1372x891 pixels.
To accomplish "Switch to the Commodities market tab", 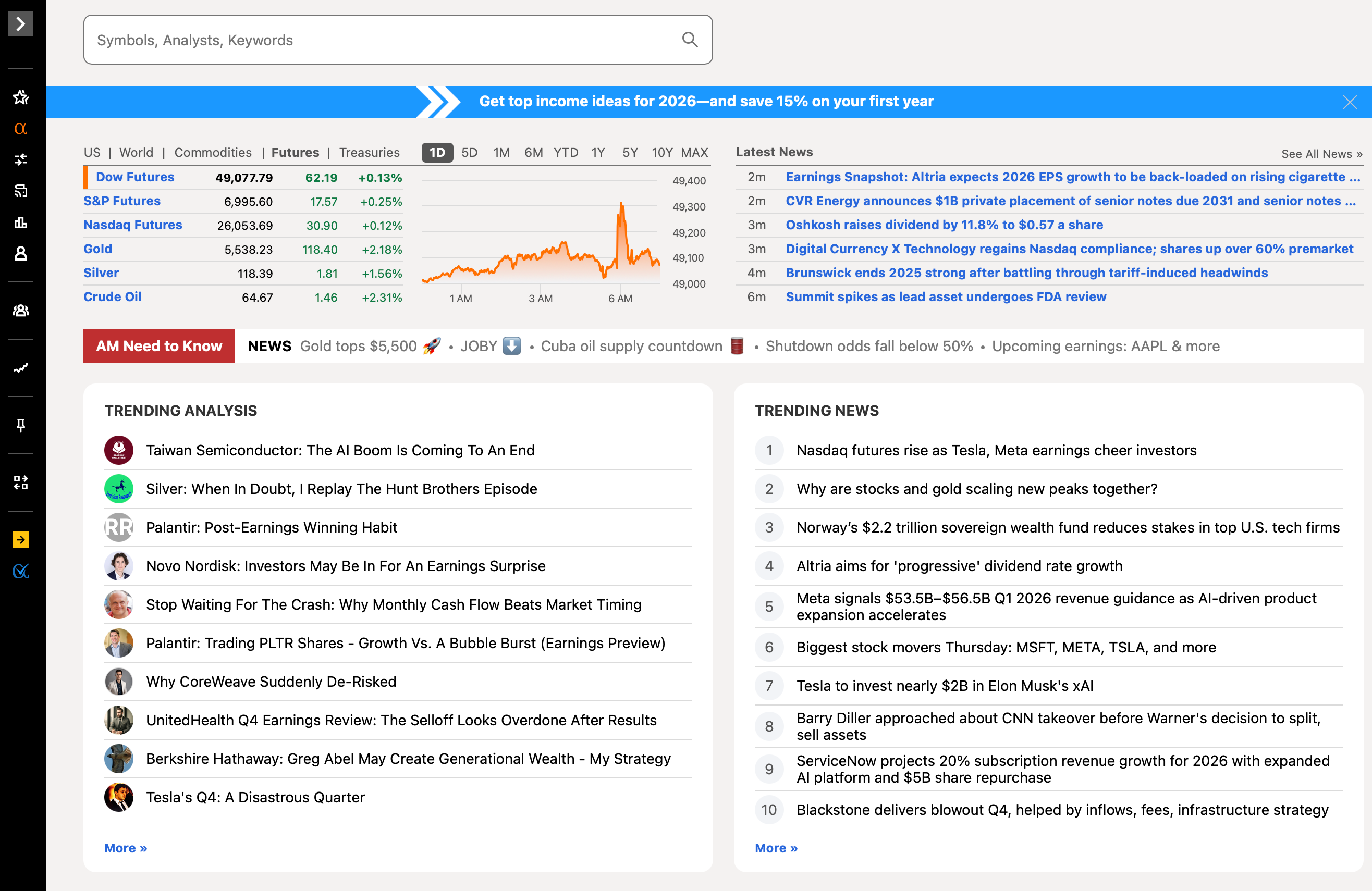I will (x=213, y=152).
